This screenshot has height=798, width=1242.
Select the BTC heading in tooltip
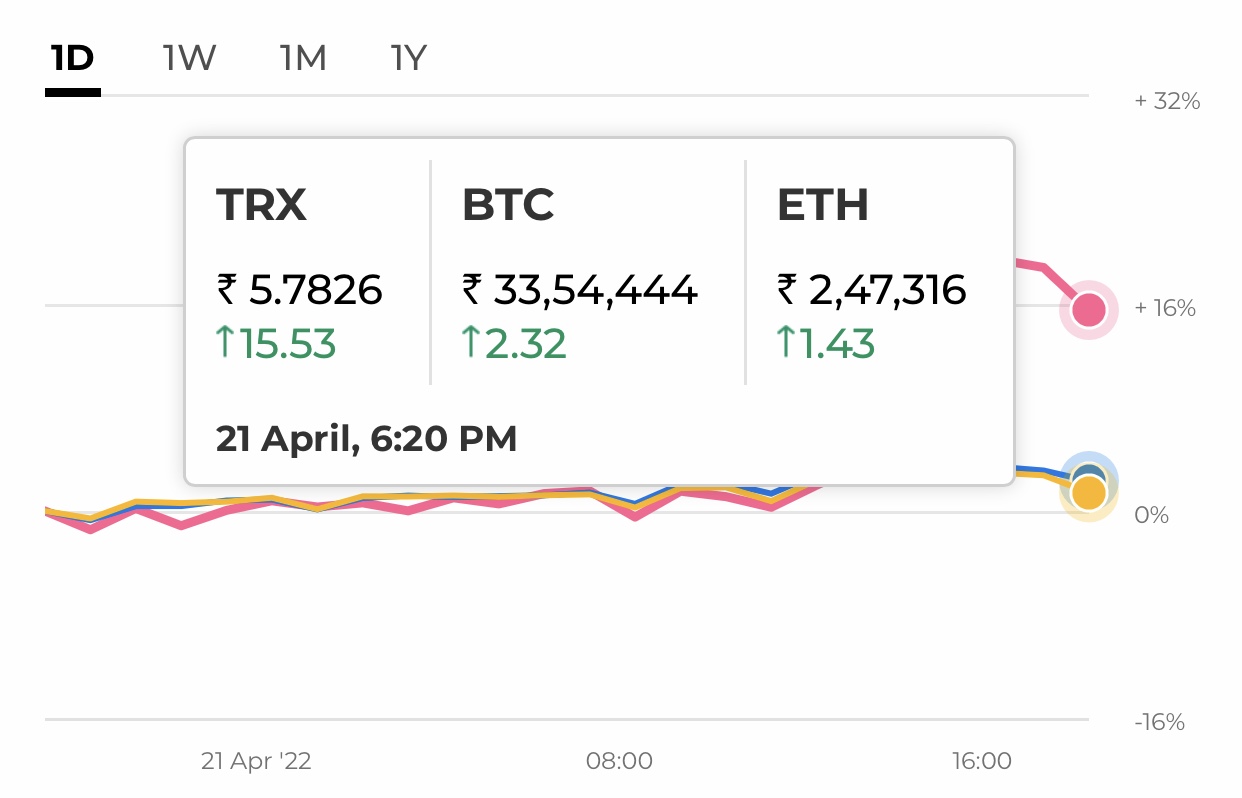pos(508,205)
